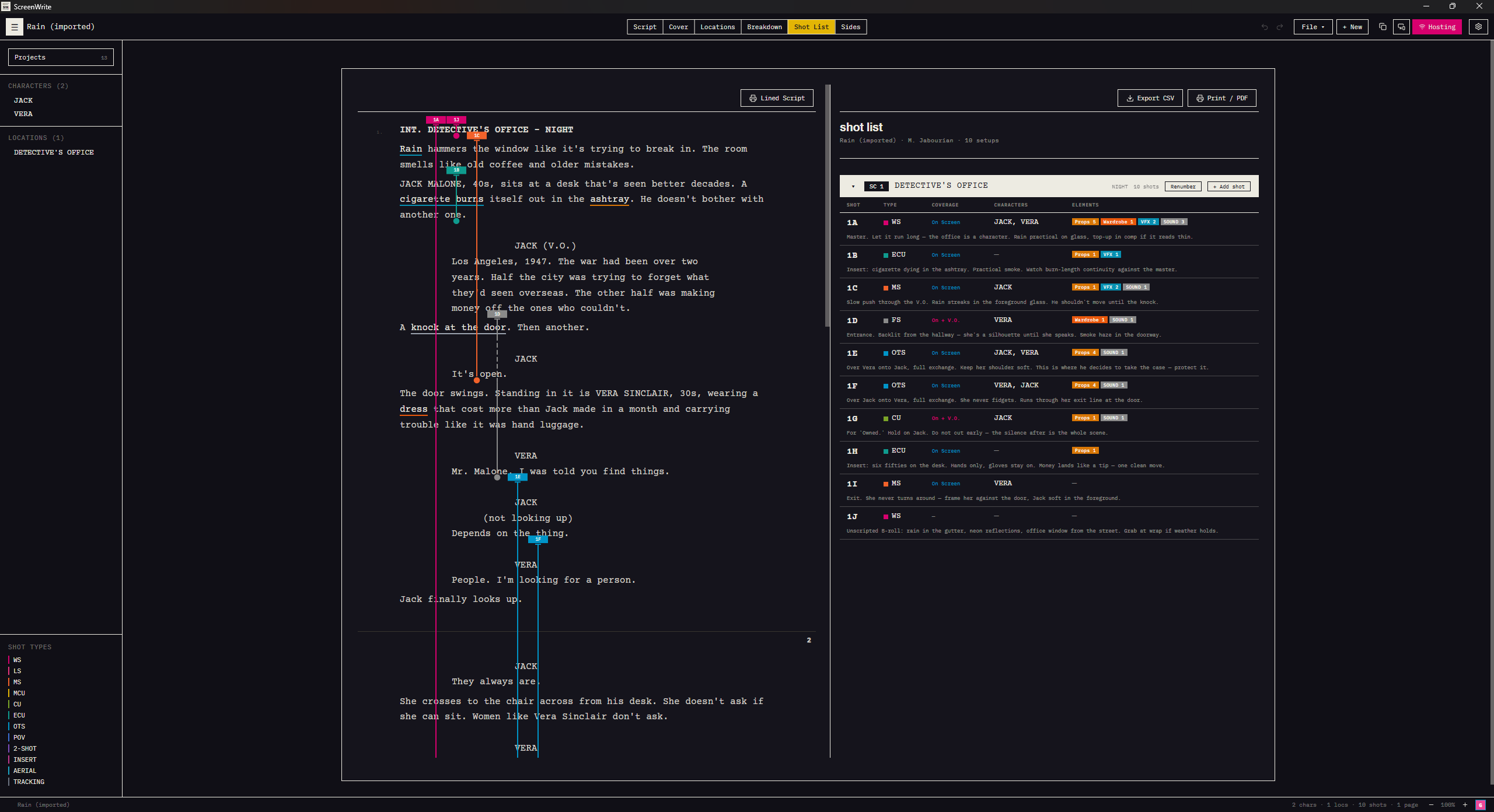This screenshot has height=812, width=1494.
Task: Click the underlined word 'dress' in script
Action: (x=414, y=409)
